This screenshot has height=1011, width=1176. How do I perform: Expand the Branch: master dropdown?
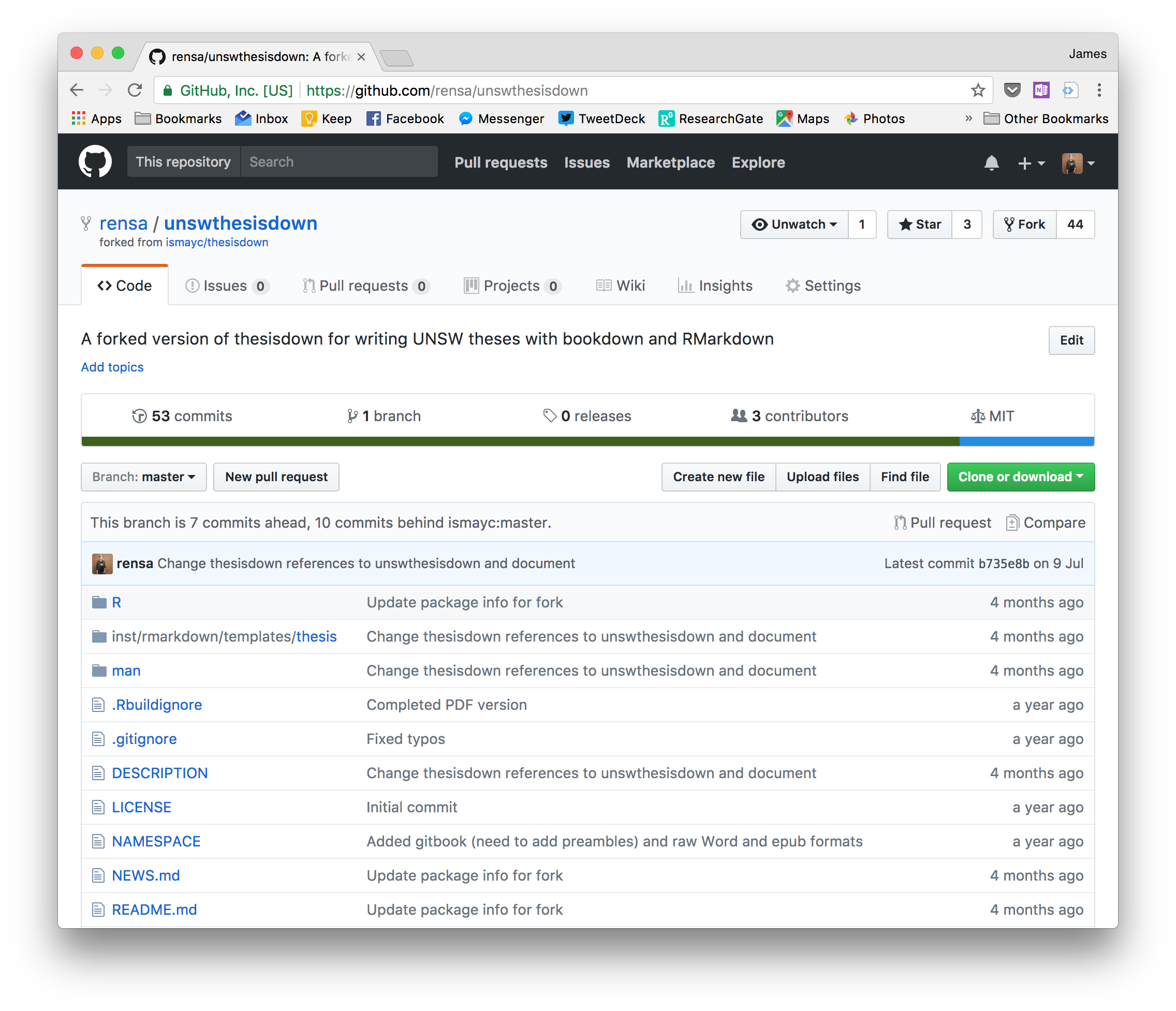(143, 477)
